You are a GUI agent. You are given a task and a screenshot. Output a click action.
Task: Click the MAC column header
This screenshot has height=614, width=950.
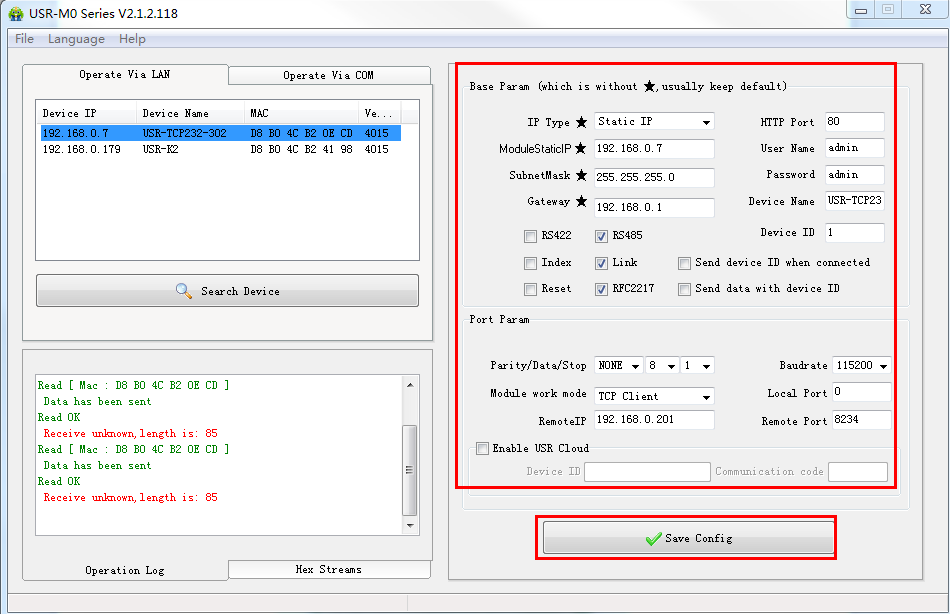coord(302,113)
